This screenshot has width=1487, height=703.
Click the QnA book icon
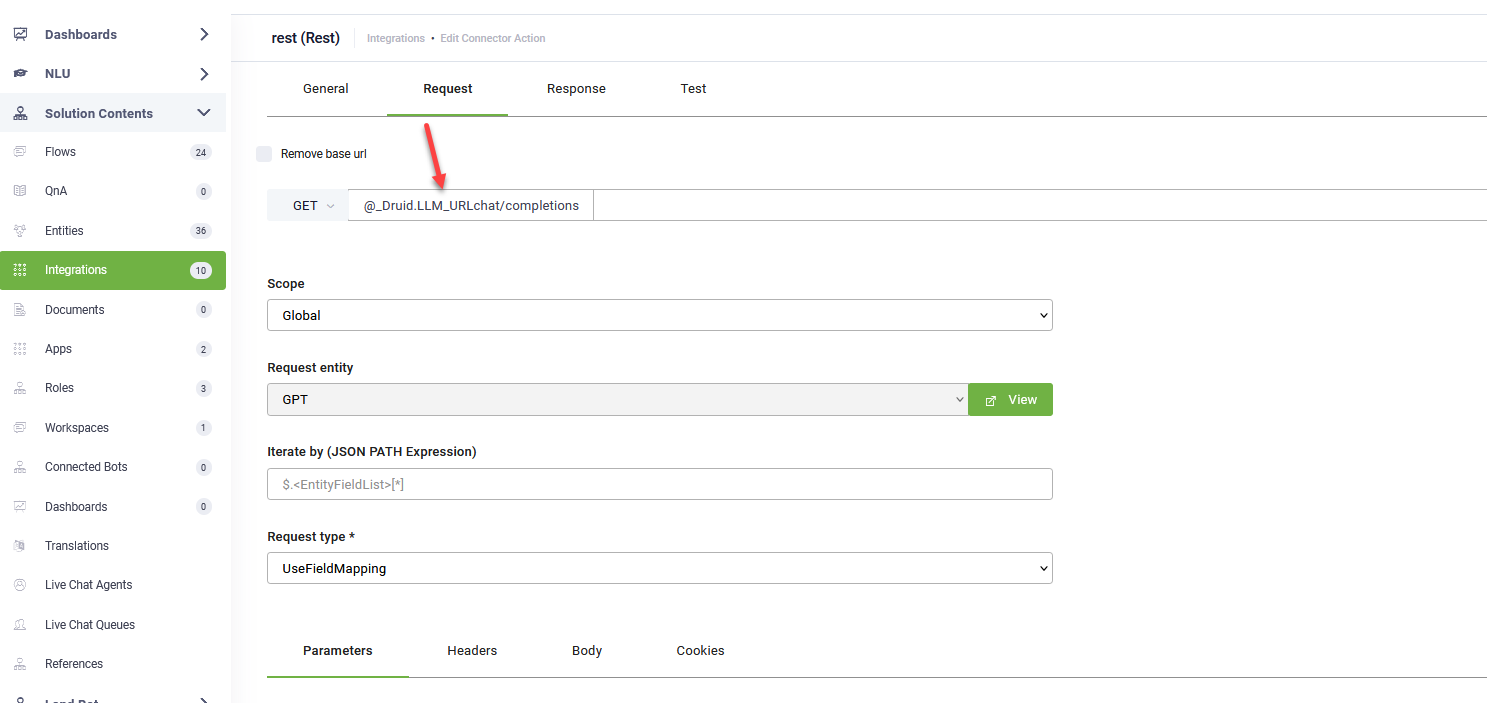coord(20,191)
